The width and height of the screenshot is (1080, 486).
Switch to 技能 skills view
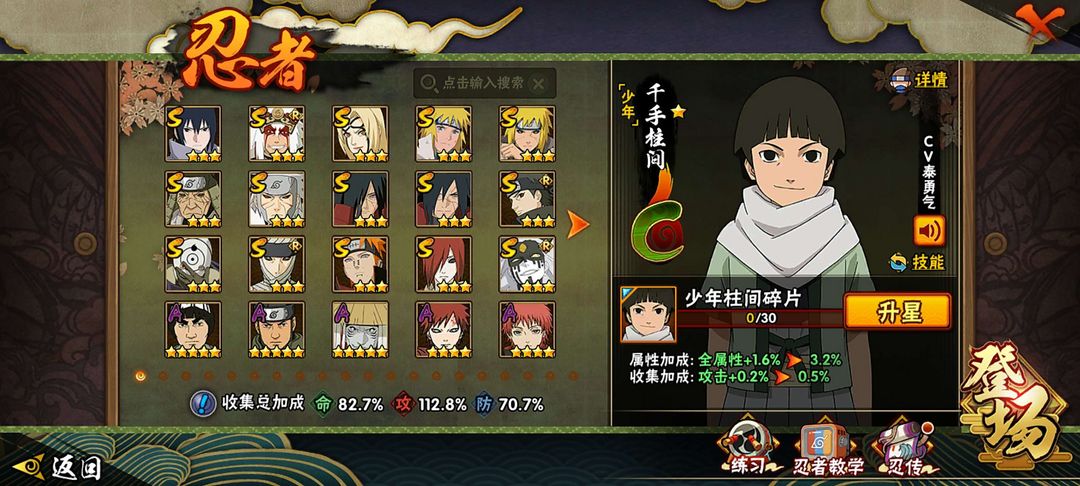click(917, 262)
